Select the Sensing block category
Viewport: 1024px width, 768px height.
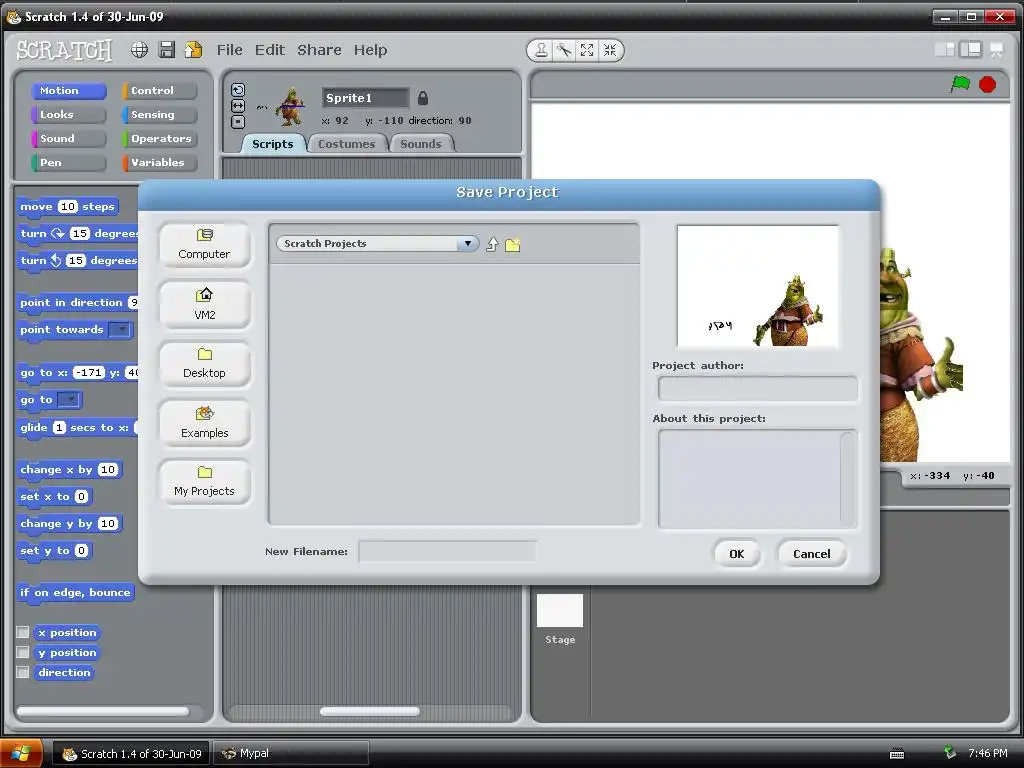pos(159,114)
